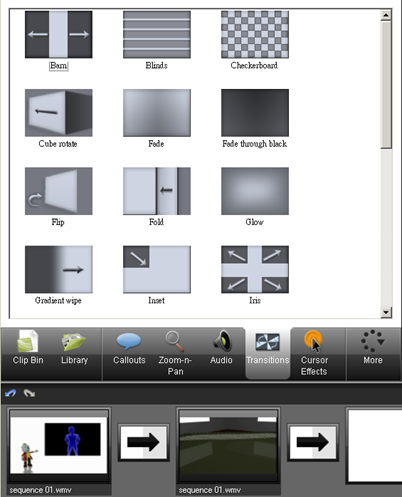This screenshot has width=402, height=497.
Task: Select Fade through black transition
Action: click(x=255, y=113)
